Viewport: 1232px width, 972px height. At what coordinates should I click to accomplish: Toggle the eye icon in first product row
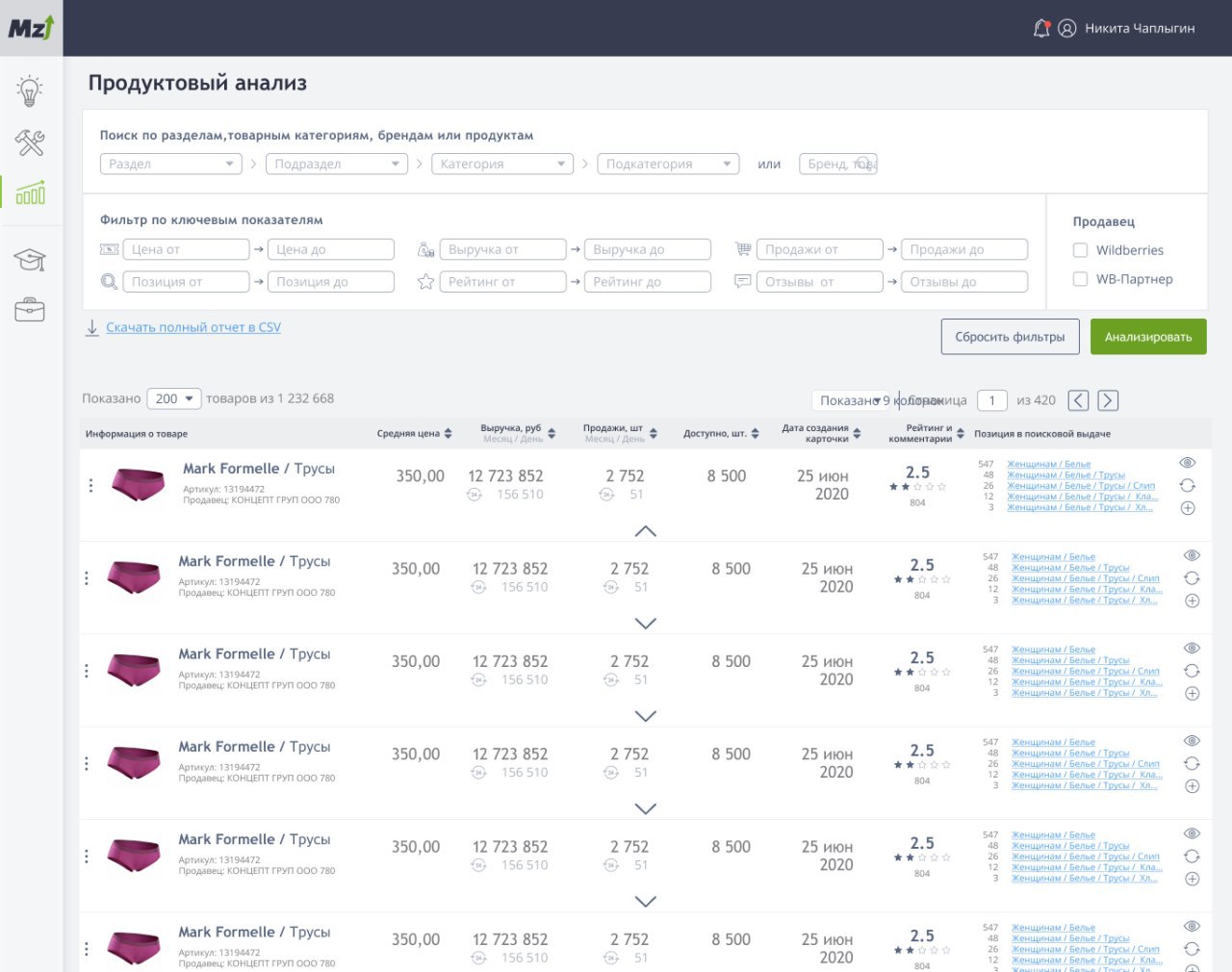pos(1188,463)
